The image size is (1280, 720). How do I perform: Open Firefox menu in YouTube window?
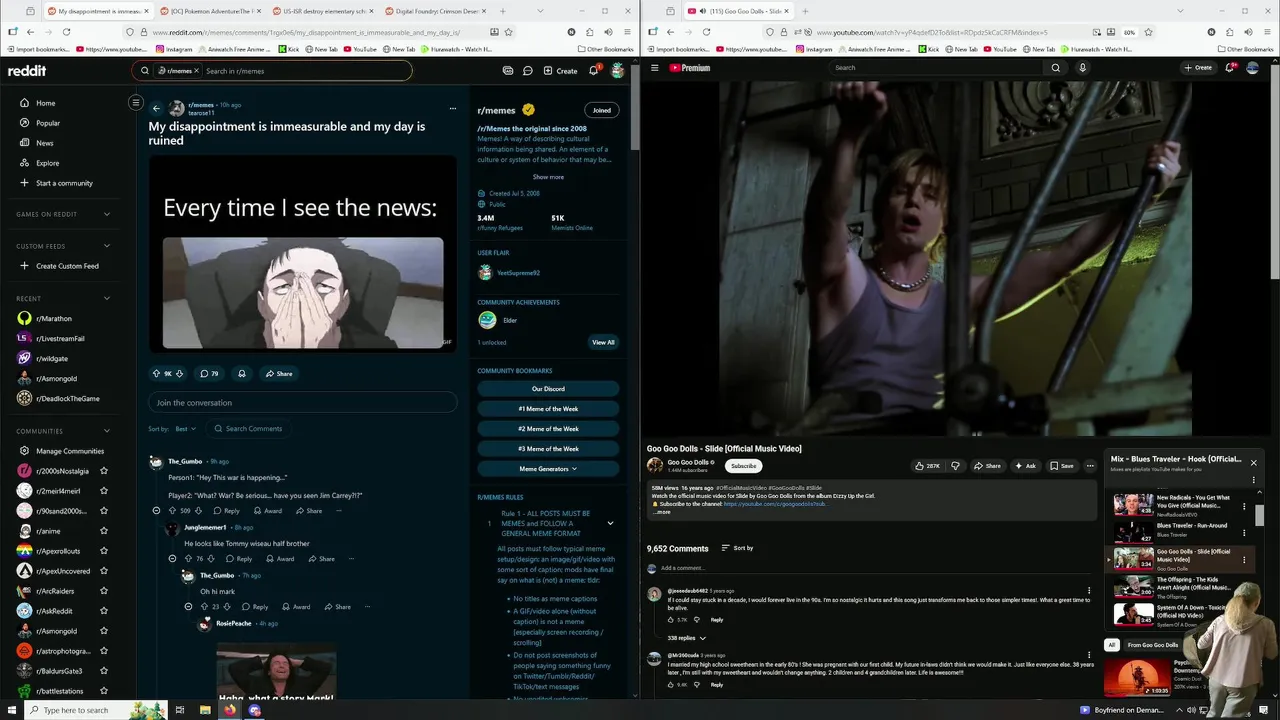[1267, 32]
